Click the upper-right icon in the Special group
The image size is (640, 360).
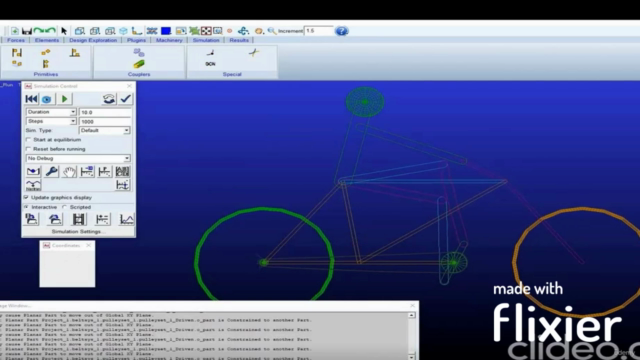coord(254,52)
